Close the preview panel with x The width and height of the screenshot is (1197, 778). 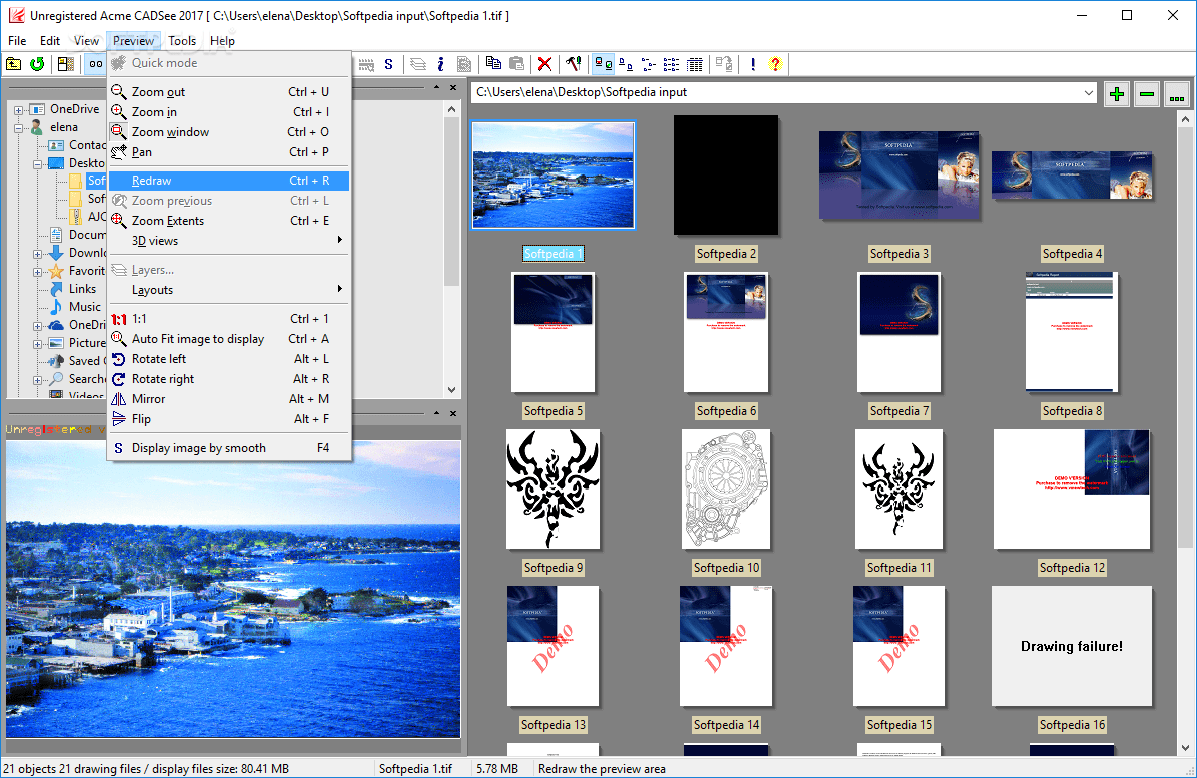coord(453,413)
